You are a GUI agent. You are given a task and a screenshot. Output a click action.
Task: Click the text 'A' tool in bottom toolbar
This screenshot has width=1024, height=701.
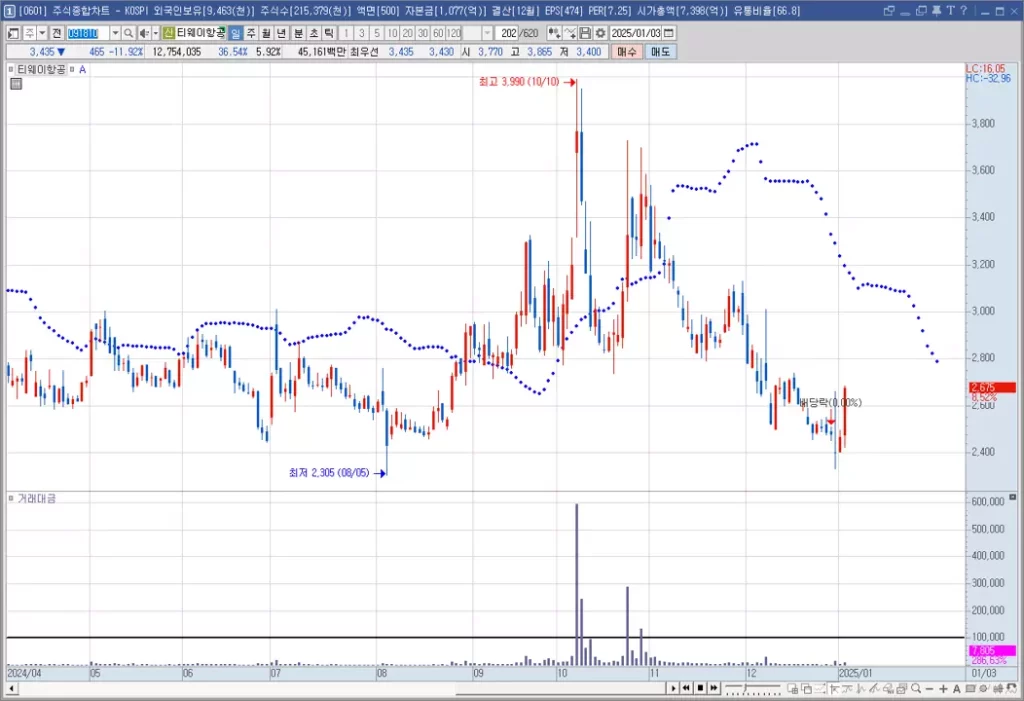[x=956, y=689]
